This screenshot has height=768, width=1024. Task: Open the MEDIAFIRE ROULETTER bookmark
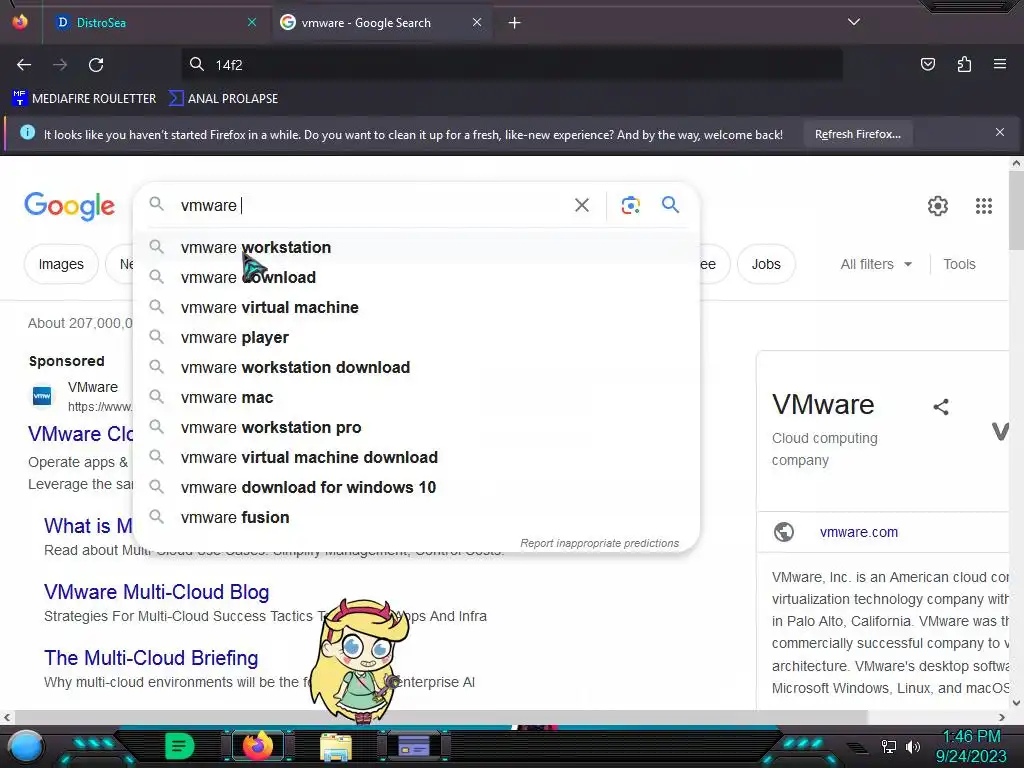point(84,99)
